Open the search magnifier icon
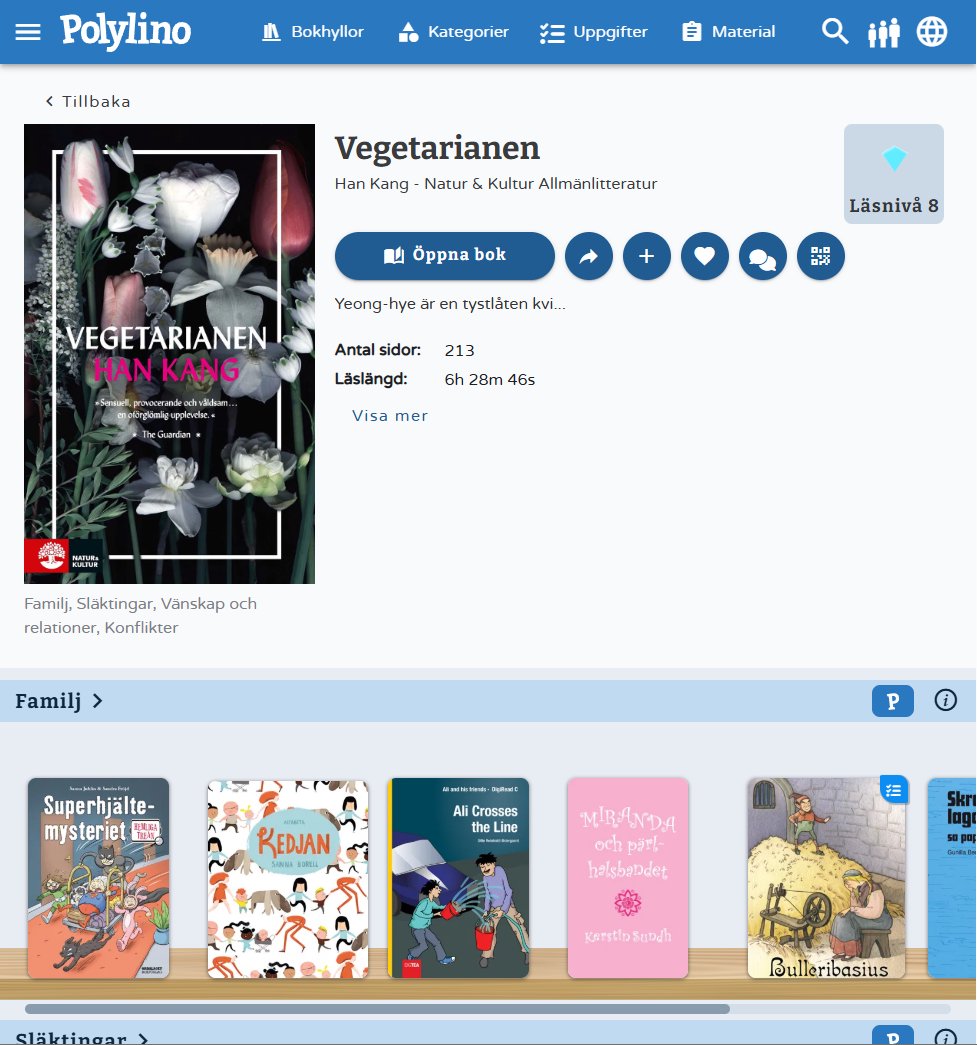Screen dimensions: 977x1045 tap(834, 31)
